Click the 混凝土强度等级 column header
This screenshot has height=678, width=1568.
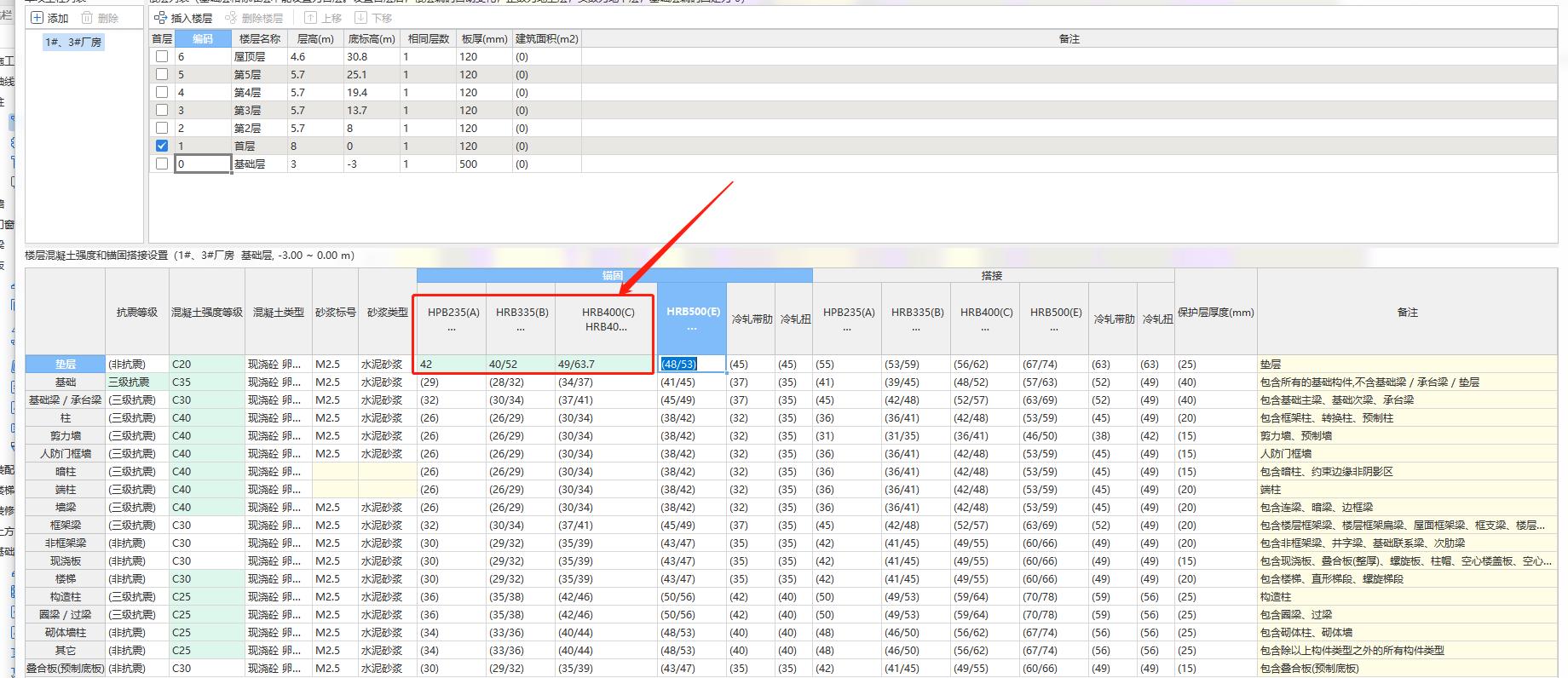tap(207, 312)
